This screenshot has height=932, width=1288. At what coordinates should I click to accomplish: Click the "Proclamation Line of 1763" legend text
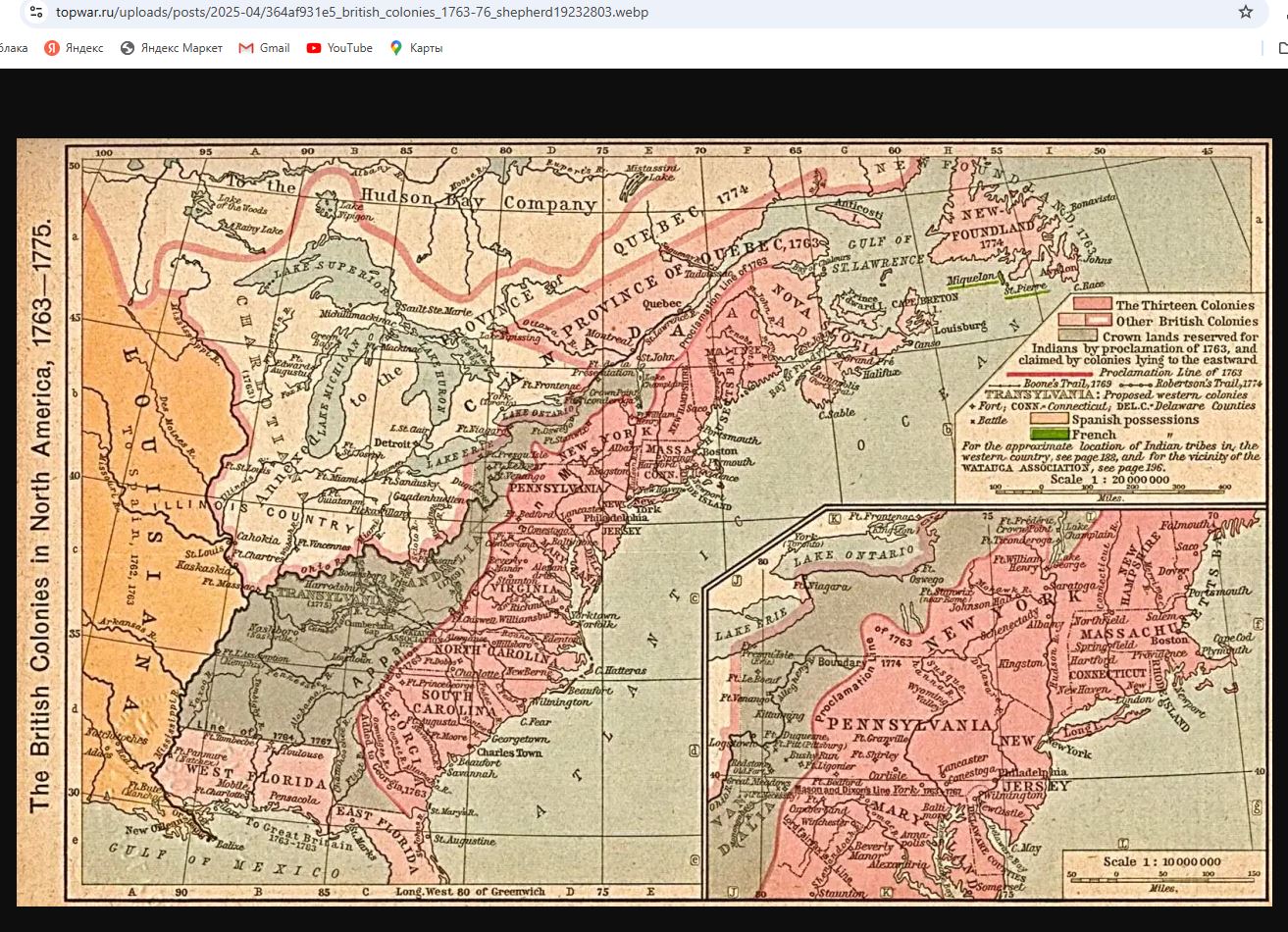[1170, 372]
